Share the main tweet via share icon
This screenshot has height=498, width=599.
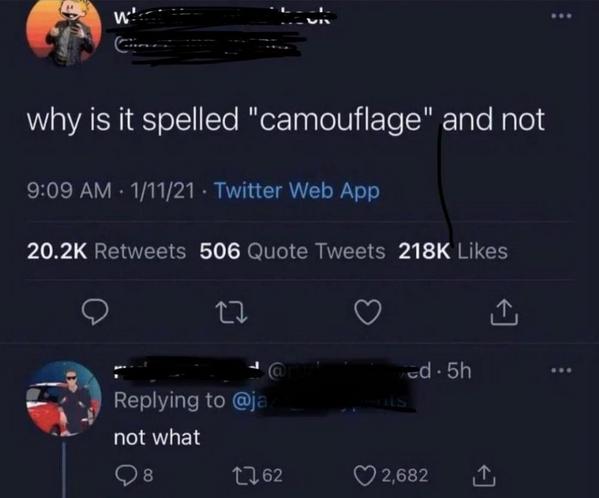pyautogui.click(x=504, y=311)
